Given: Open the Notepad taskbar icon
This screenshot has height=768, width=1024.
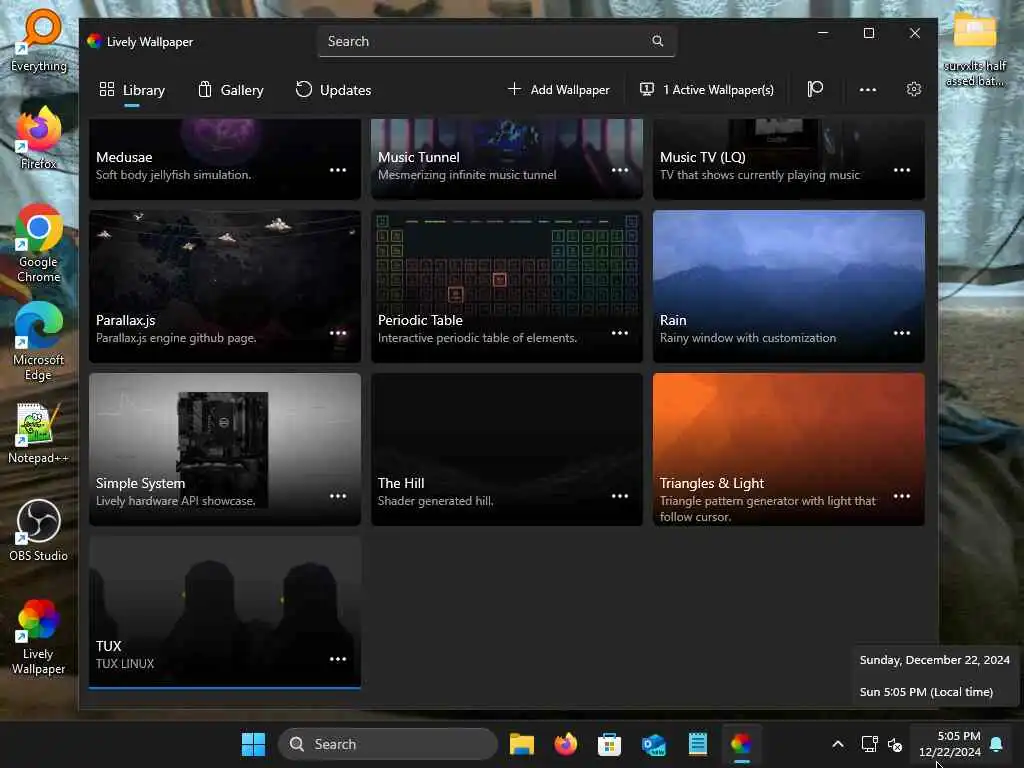Looking at the screenshot, I should pyautogui.click(x=697, y=744).
